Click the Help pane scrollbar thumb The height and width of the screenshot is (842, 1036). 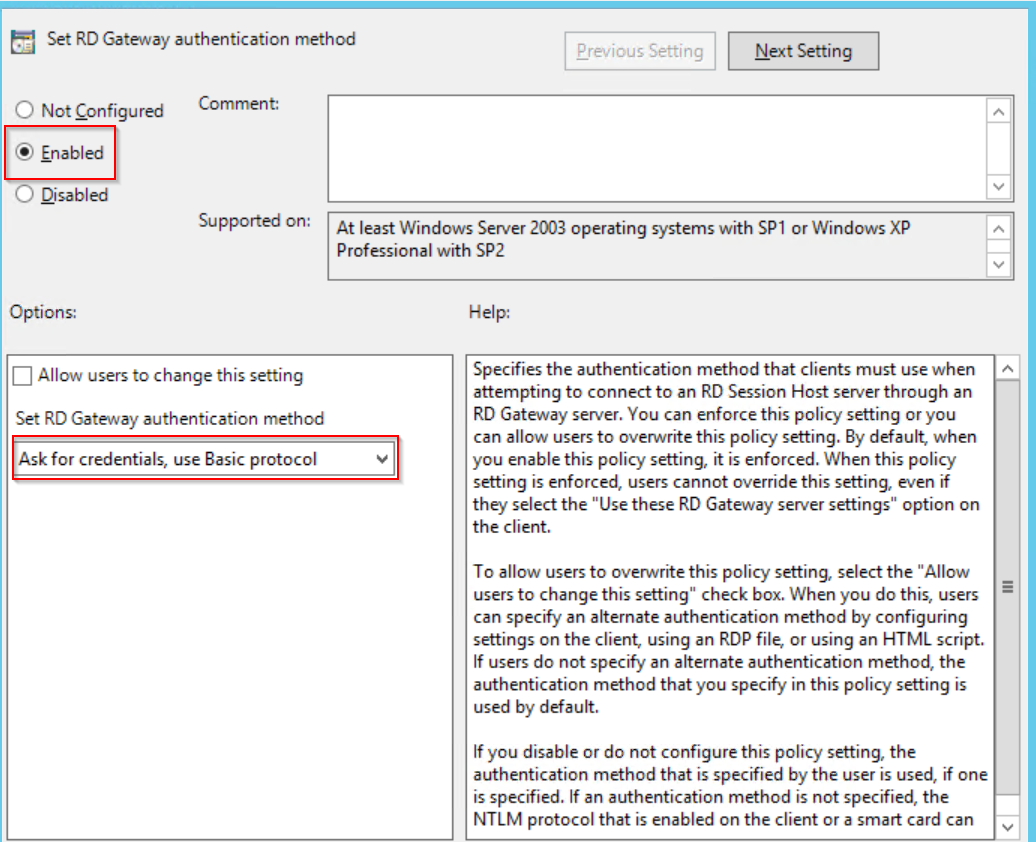(x=1008, y=587)
